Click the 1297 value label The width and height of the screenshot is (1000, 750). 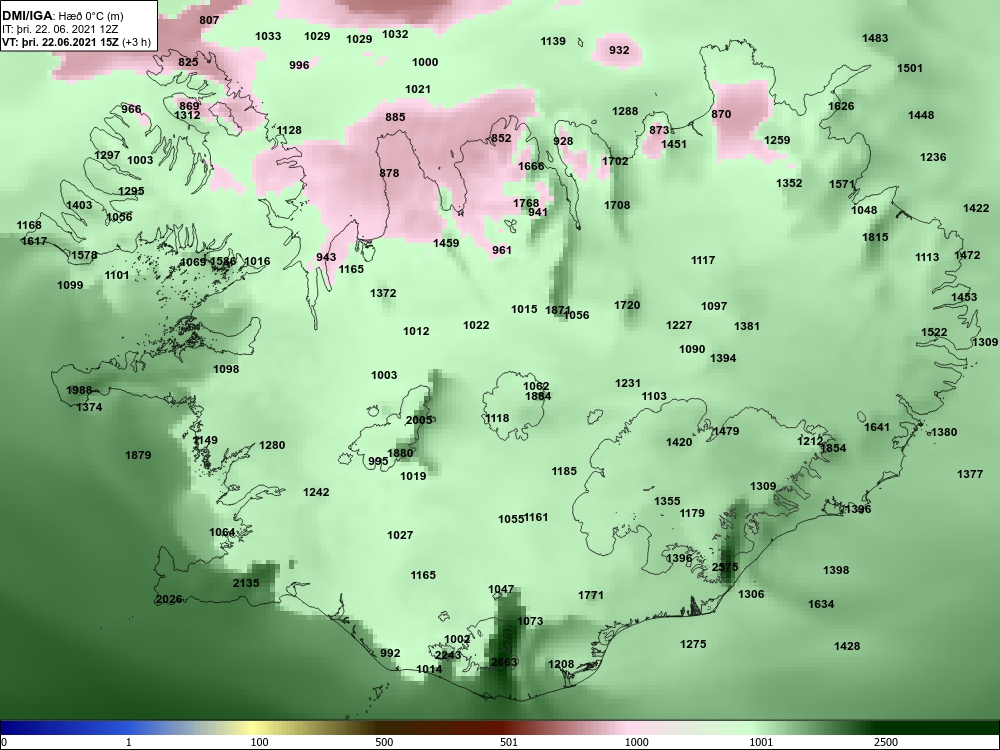click(107, 155)
